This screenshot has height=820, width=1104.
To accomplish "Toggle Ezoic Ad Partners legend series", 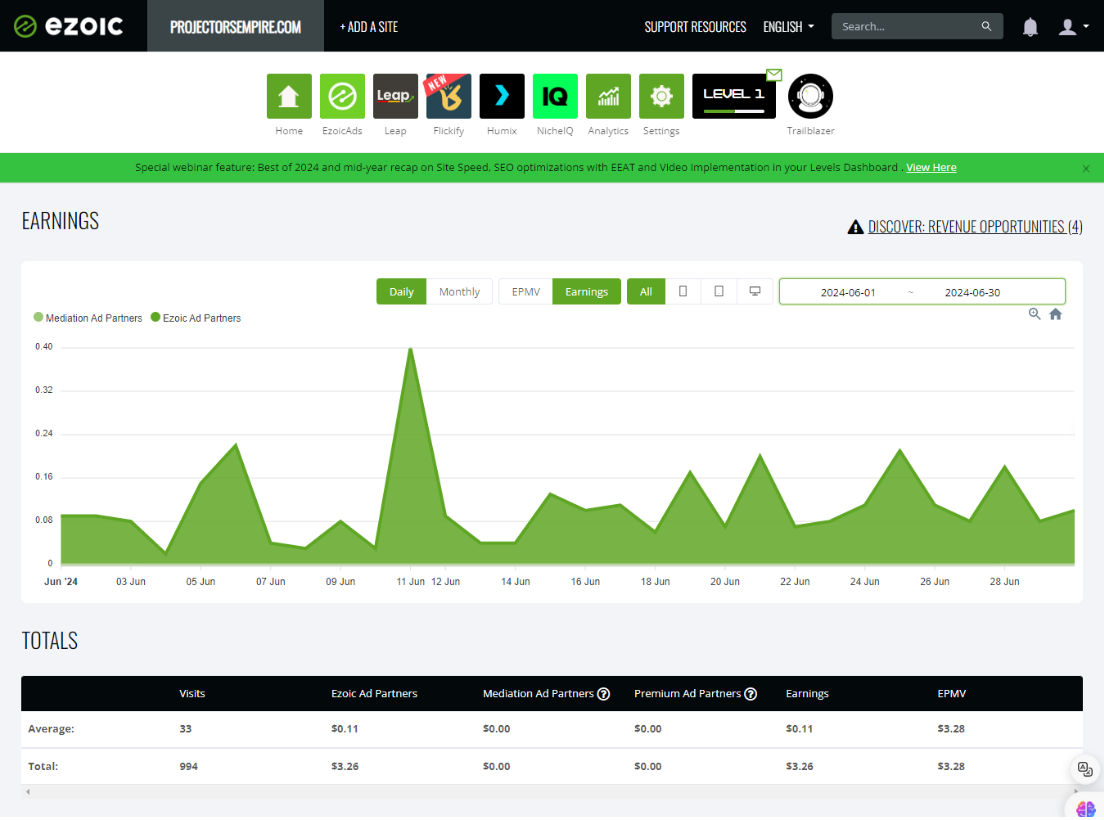I will [x=196, y=318].
